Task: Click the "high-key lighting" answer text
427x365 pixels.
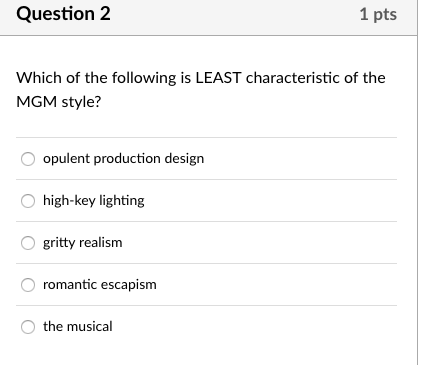Action: [x=94, y=201]
